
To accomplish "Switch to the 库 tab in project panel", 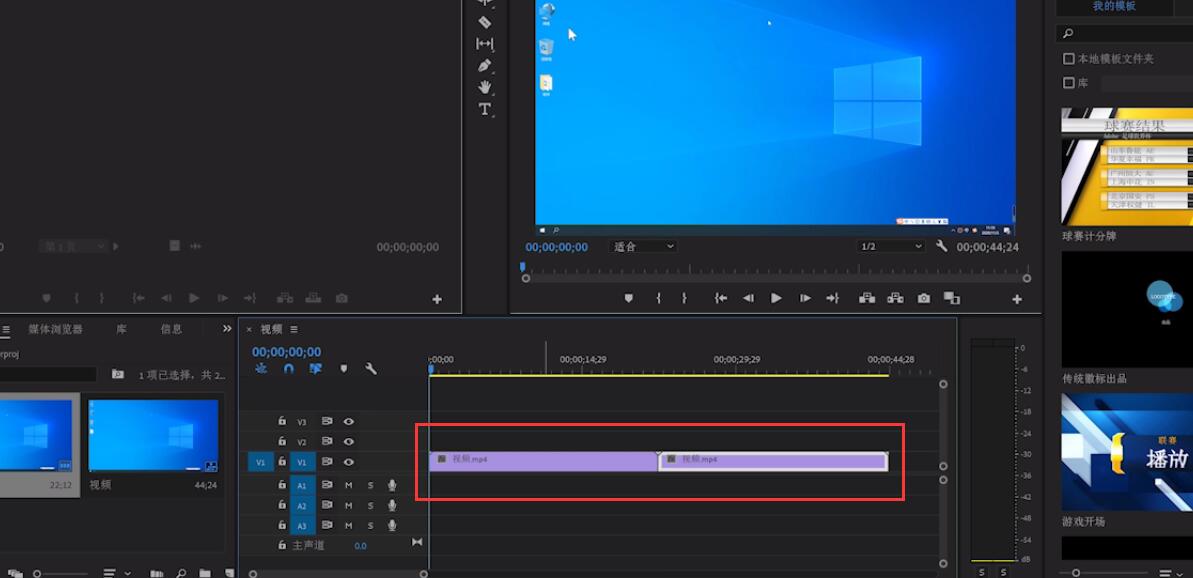I will pos(122,329).
